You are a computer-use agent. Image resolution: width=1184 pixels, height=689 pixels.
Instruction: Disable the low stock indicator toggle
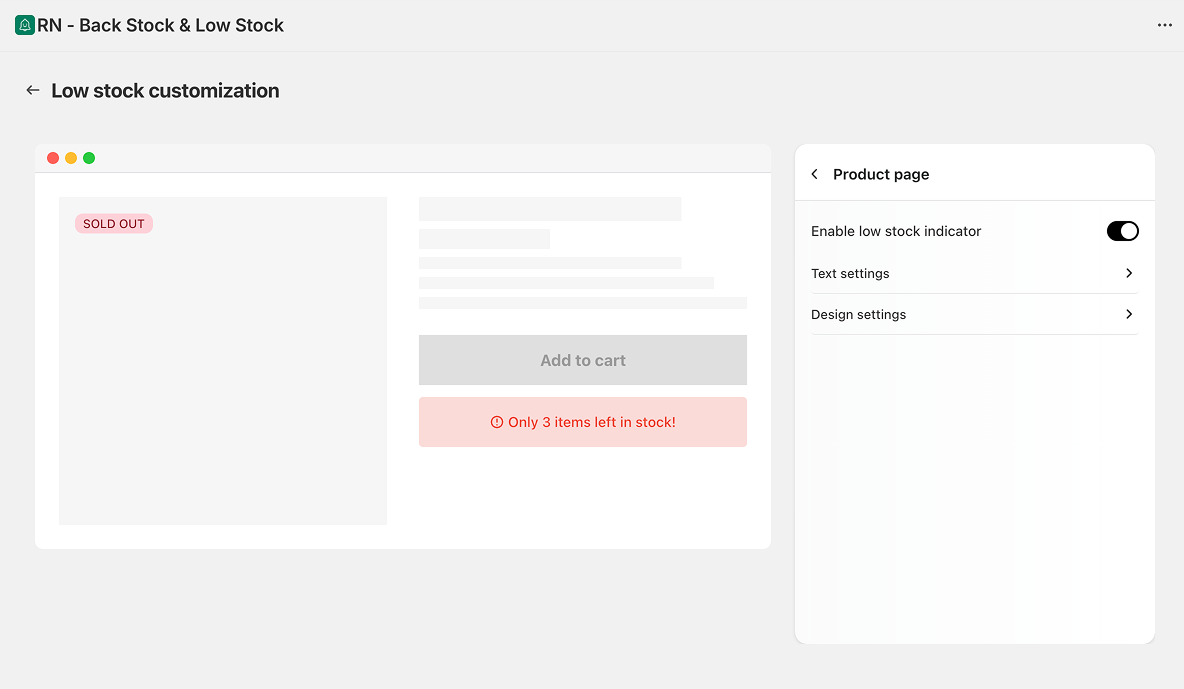point(1122,231)
